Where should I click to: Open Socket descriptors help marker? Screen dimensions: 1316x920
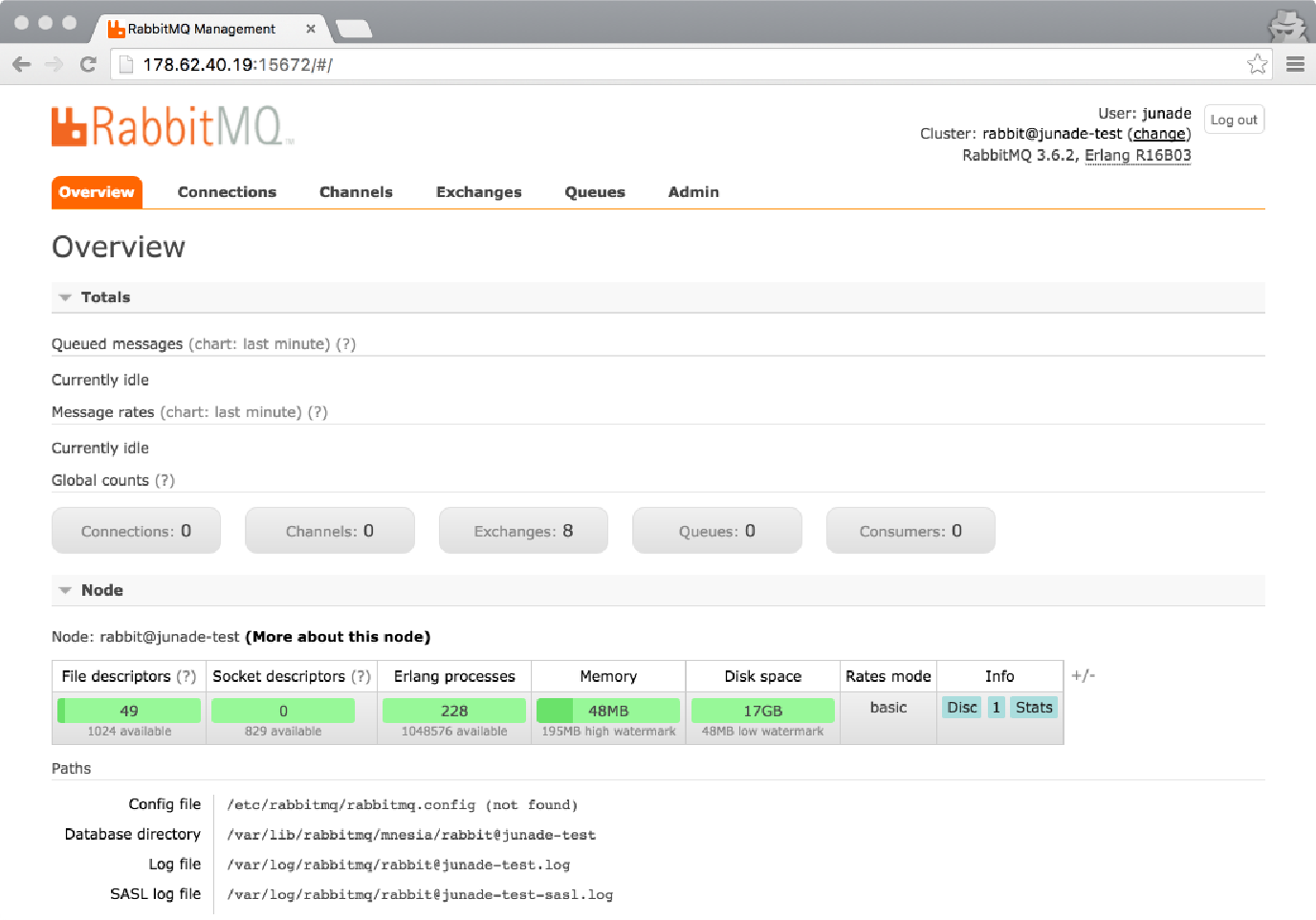(x=361, y=676)
